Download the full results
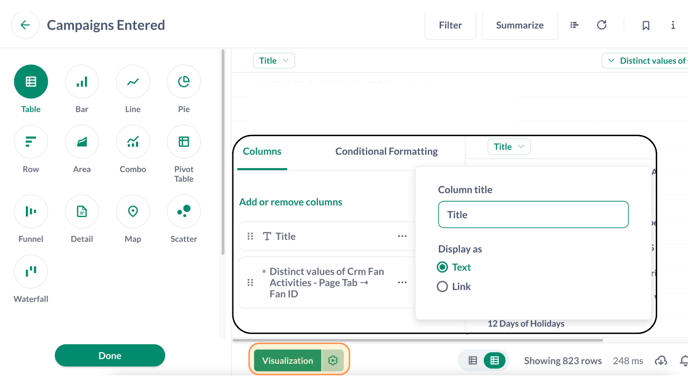The width and height of the screenshot is (688, 387). click(x=661, y=361)
